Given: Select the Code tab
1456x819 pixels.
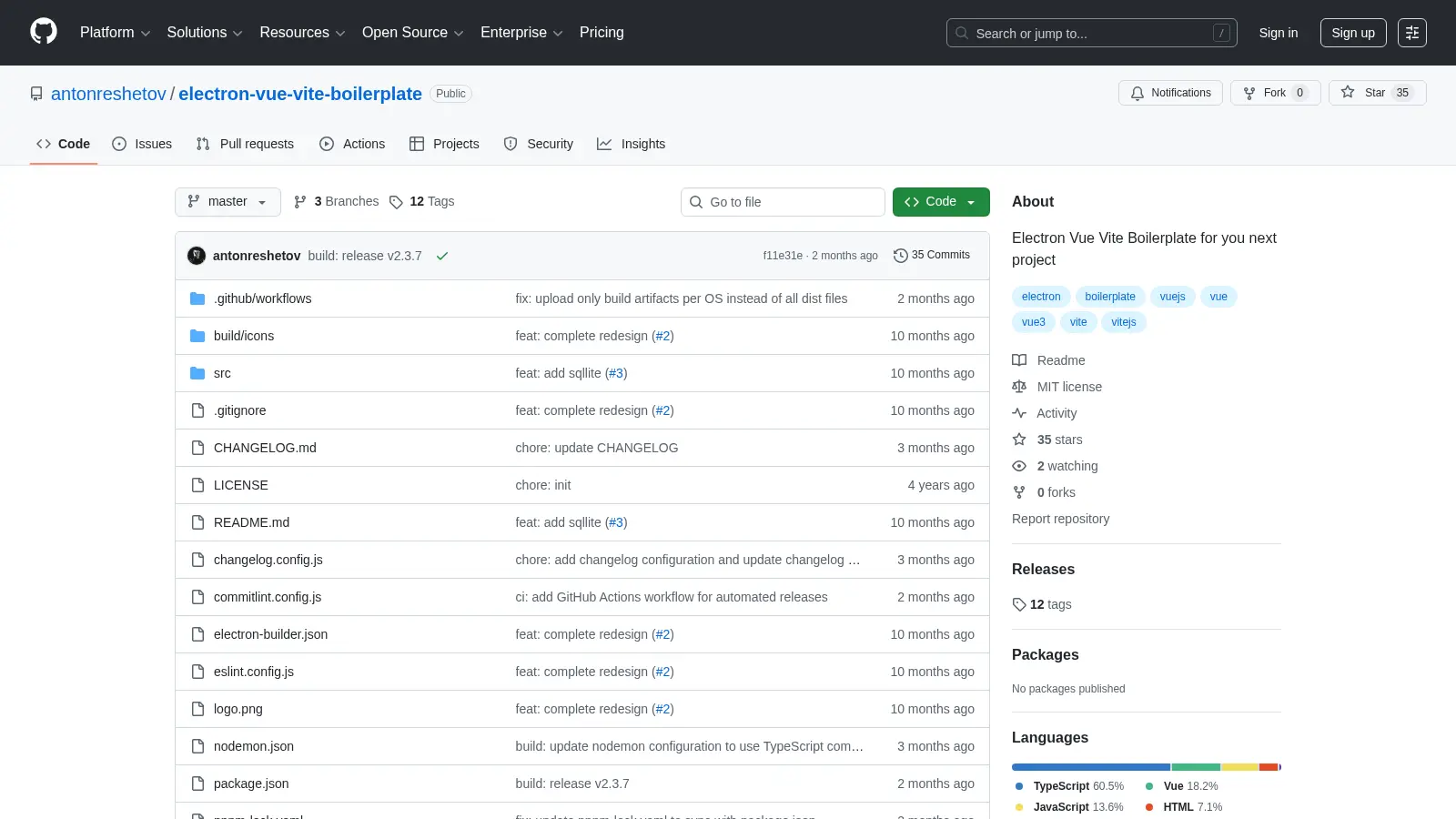Looking at the screenshot, I should (64, 144).
